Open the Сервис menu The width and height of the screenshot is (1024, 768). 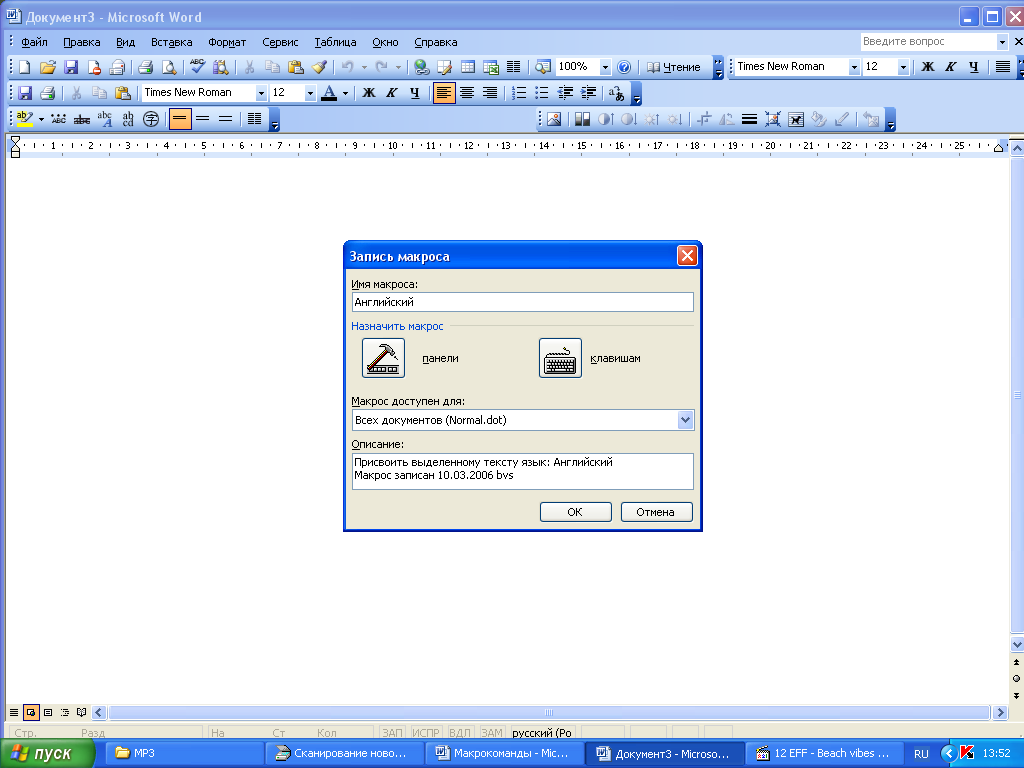(x=280, y=42)
